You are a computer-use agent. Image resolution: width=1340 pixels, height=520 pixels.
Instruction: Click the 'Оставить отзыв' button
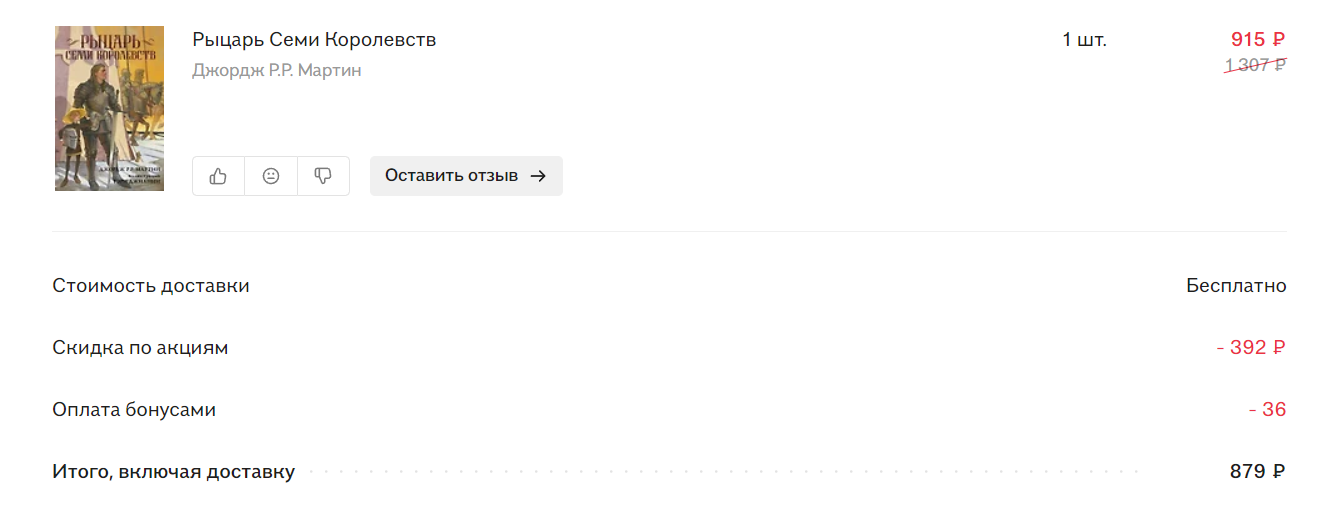click(466, 176)
